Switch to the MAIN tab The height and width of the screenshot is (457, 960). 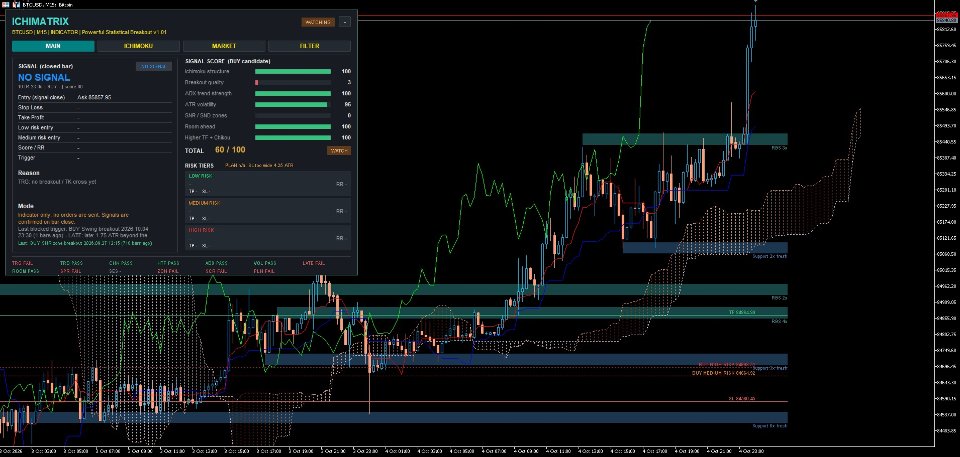[53, 46]
